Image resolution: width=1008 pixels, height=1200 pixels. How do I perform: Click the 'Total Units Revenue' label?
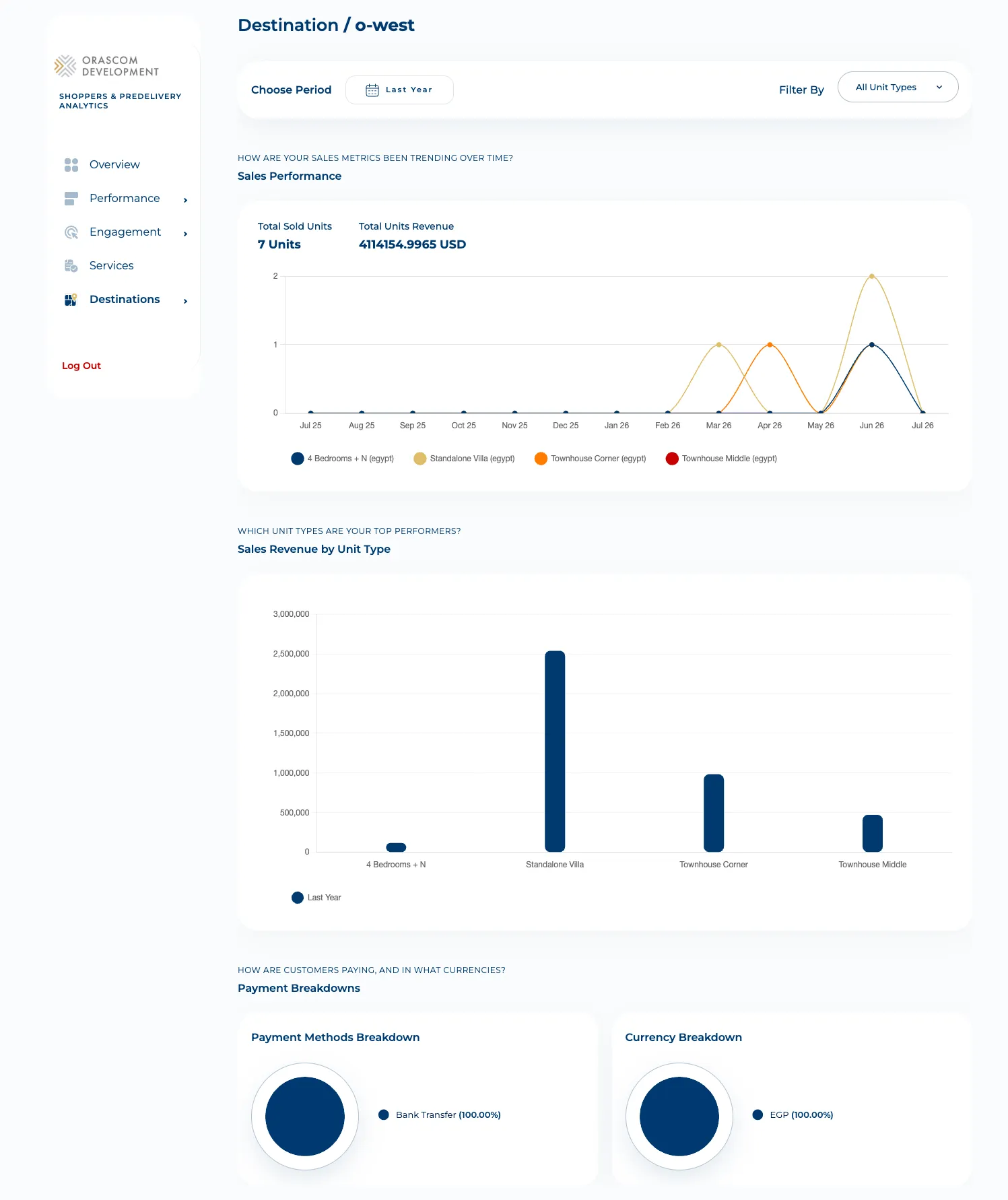(x=406, y=226)
